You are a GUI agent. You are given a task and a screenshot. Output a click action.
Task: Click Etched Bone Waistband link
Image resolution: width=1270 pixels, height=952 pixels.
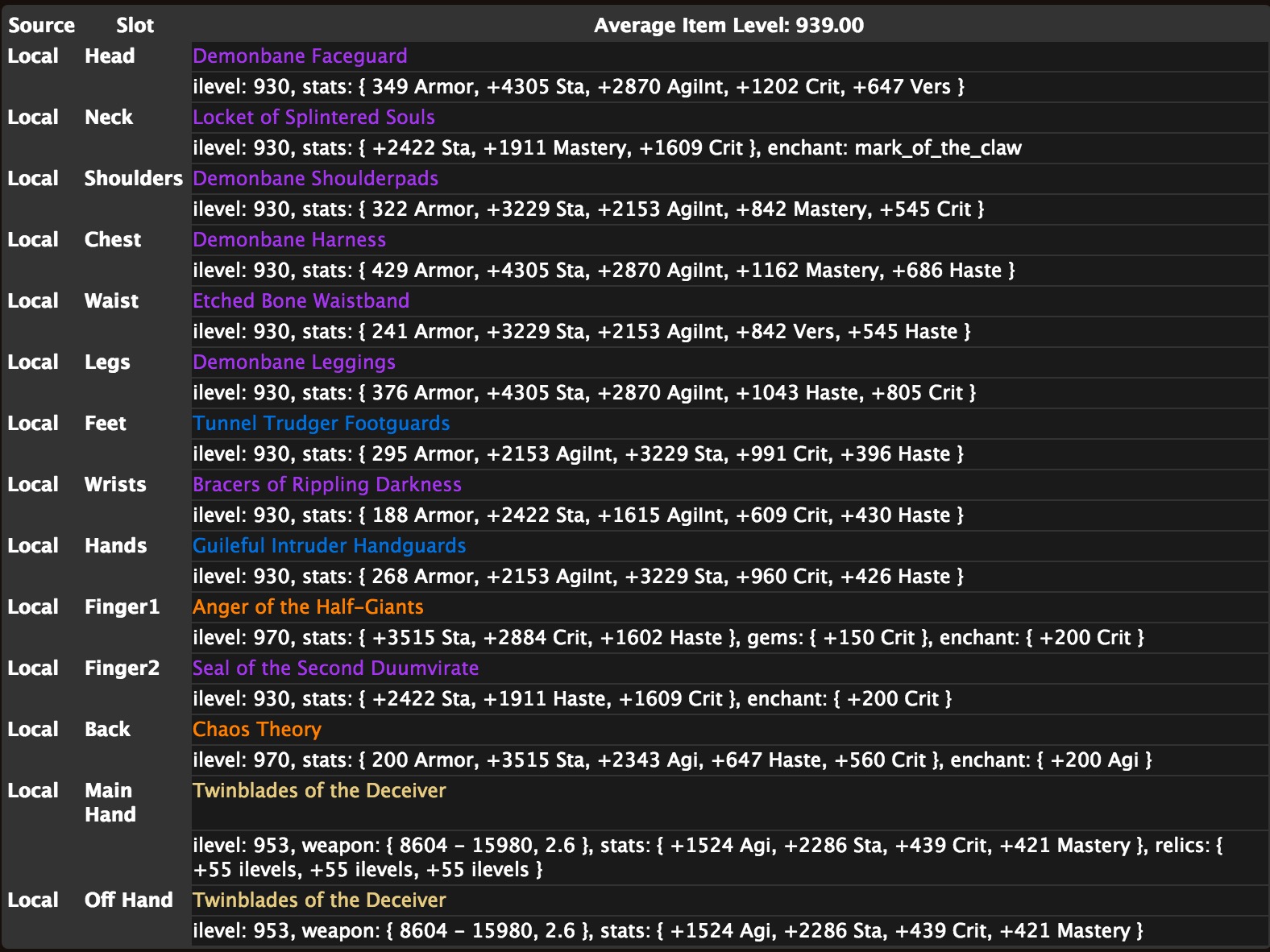[301, 301]
